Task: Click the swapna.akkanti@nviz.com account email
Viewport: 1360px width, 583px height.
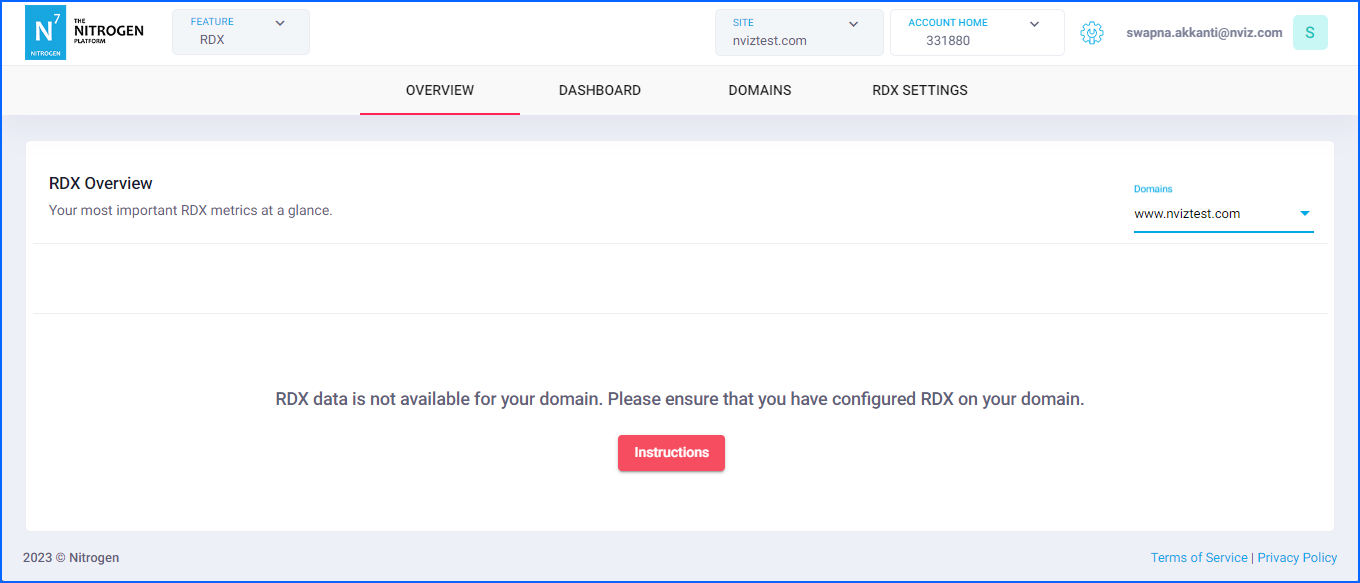Action: [x=1204, y=33]
